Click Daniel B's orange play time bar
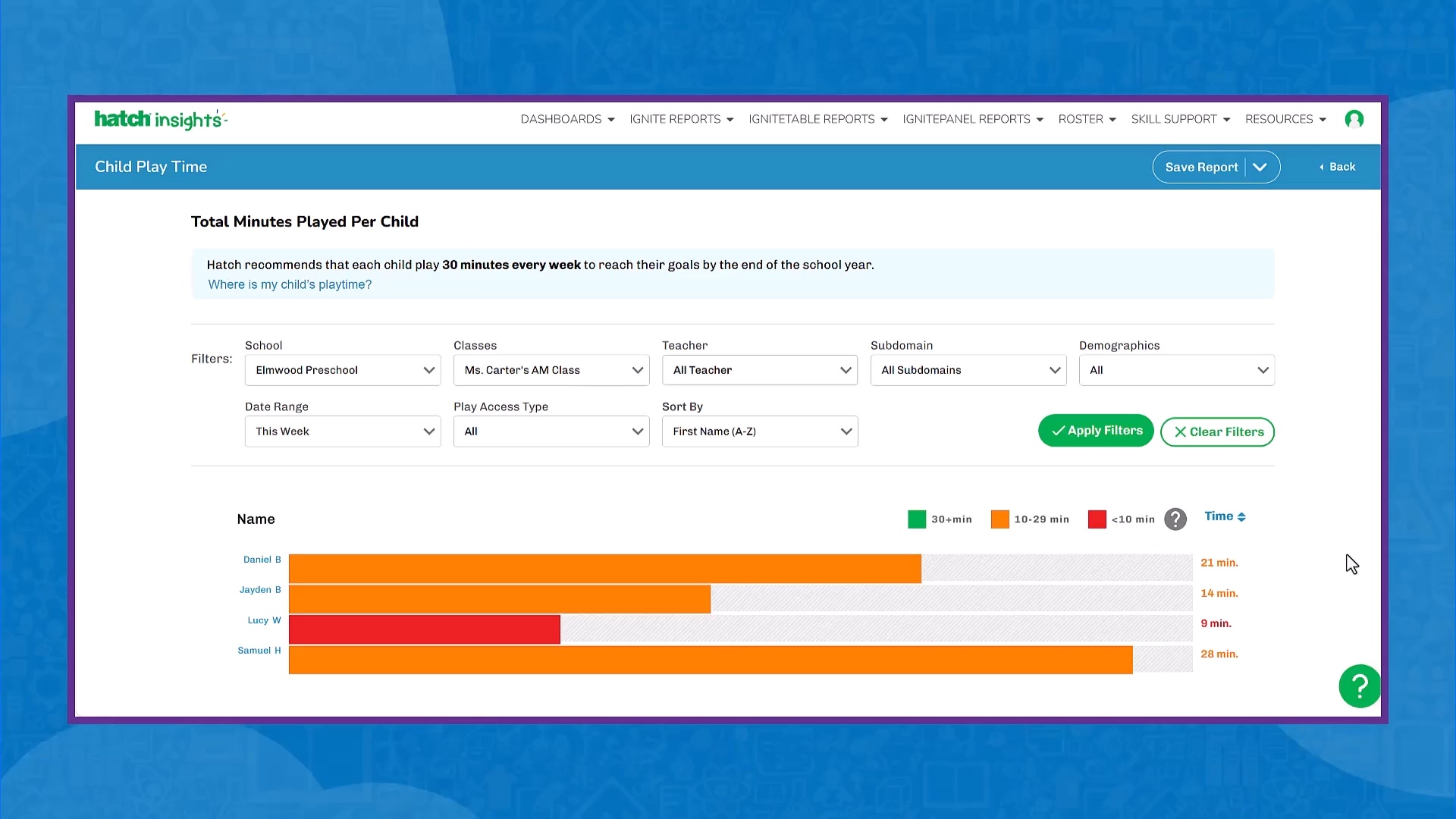This screenshot has height=819, width=1456. tap(605, 569)
